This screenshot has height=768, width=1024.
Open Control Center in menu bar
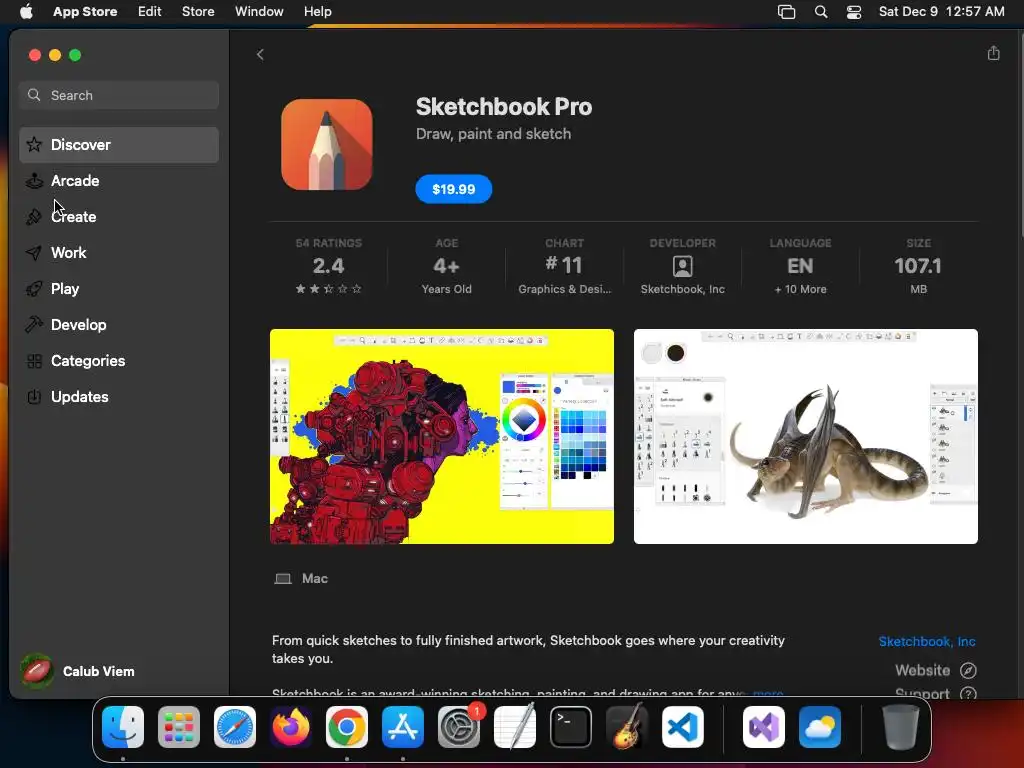click(x=854, y=12)
